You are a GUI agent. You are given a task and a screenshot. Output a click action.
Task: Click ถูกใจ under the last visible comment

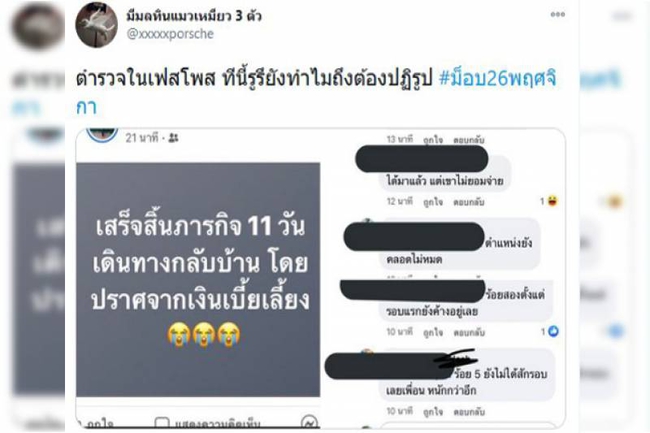pos(433,412)
